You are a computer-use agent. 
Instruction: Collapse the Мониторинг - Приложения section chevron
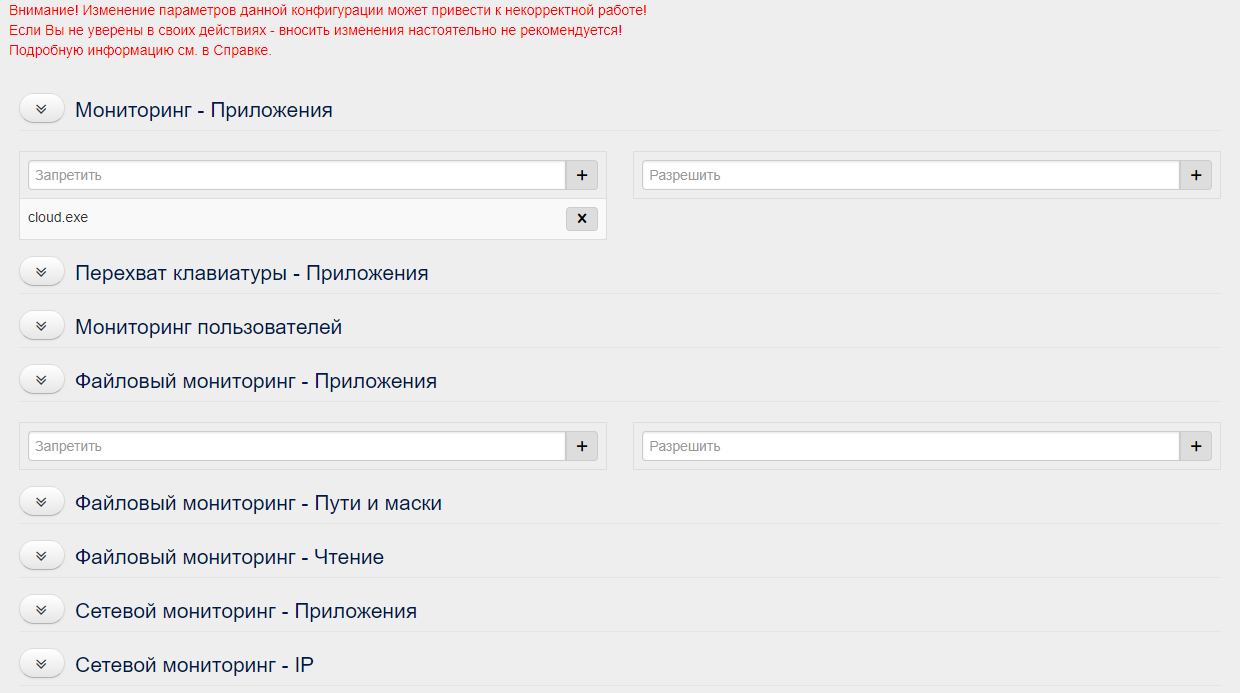pyautogui.click(x=41, y=107)
